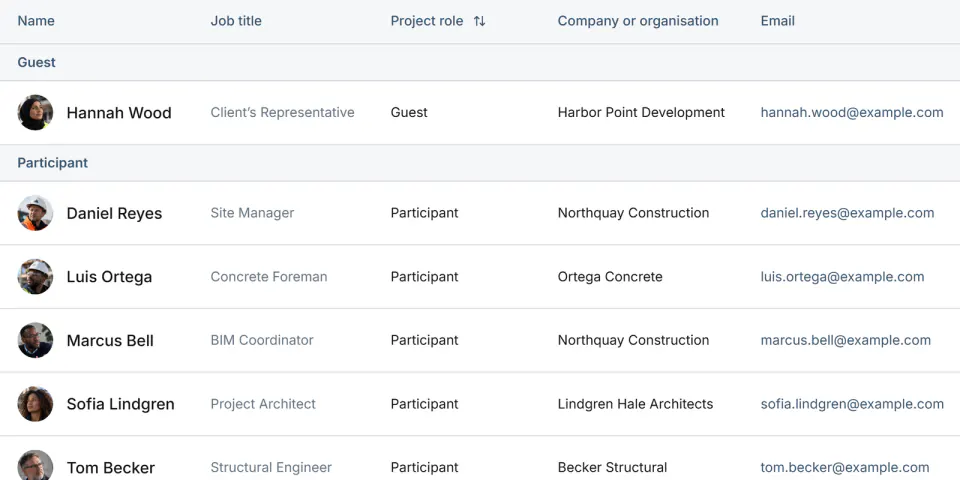Click Guest role in Hannah Wood's row
Screen dimensions: 960x480
409,113
